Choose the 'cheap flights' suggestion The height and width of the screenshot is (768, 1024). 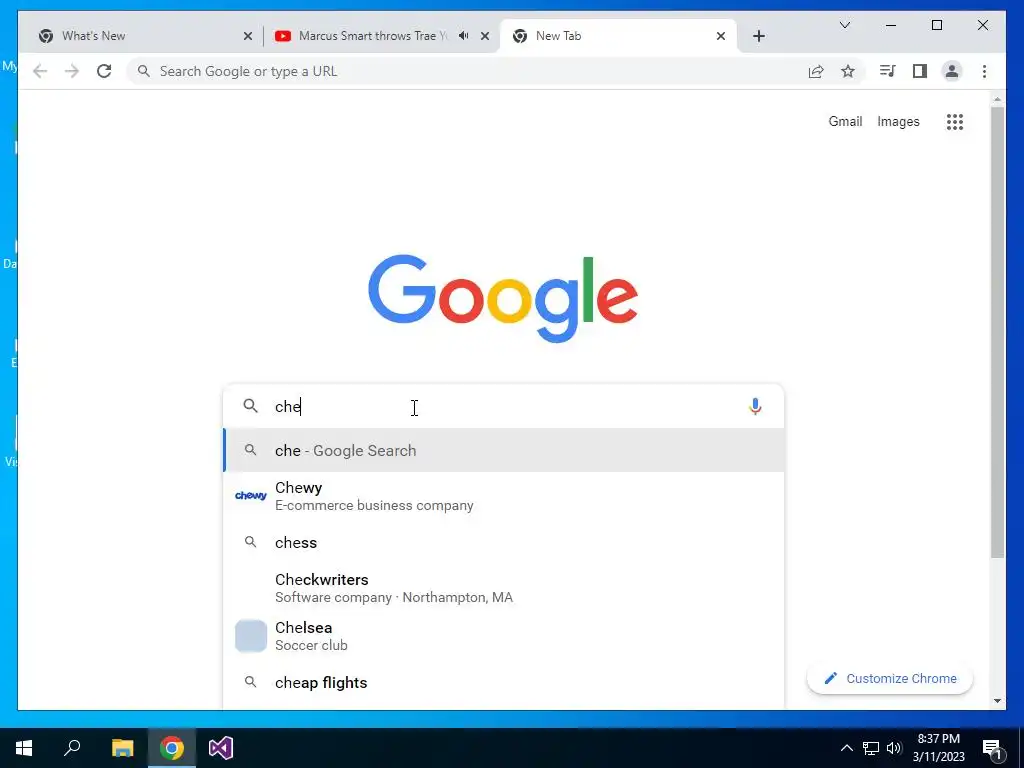(503, 683)
